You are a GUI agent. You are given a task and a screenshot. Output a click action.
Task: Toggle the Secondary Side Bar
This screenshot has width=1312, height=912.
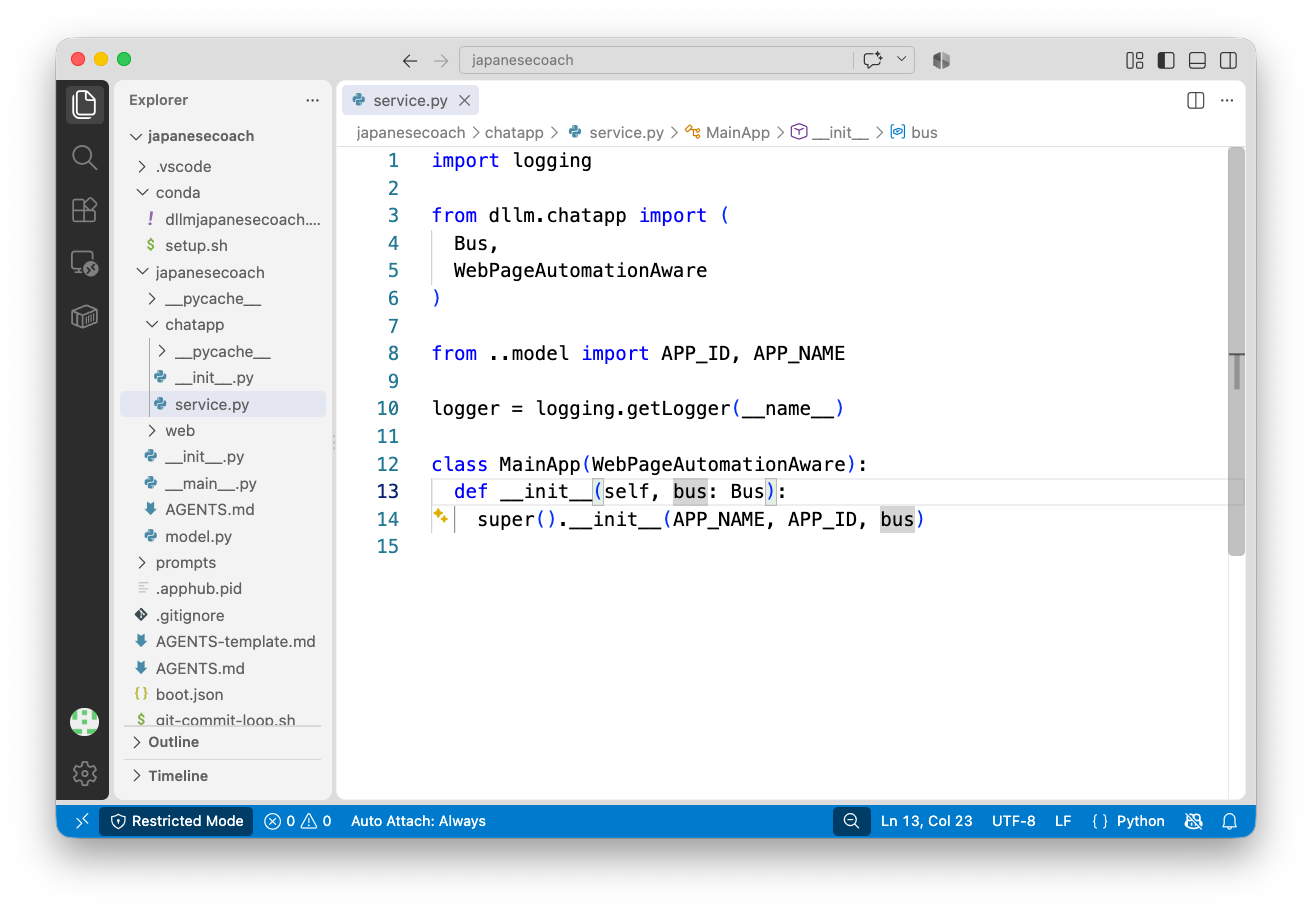pos(1228,60)
